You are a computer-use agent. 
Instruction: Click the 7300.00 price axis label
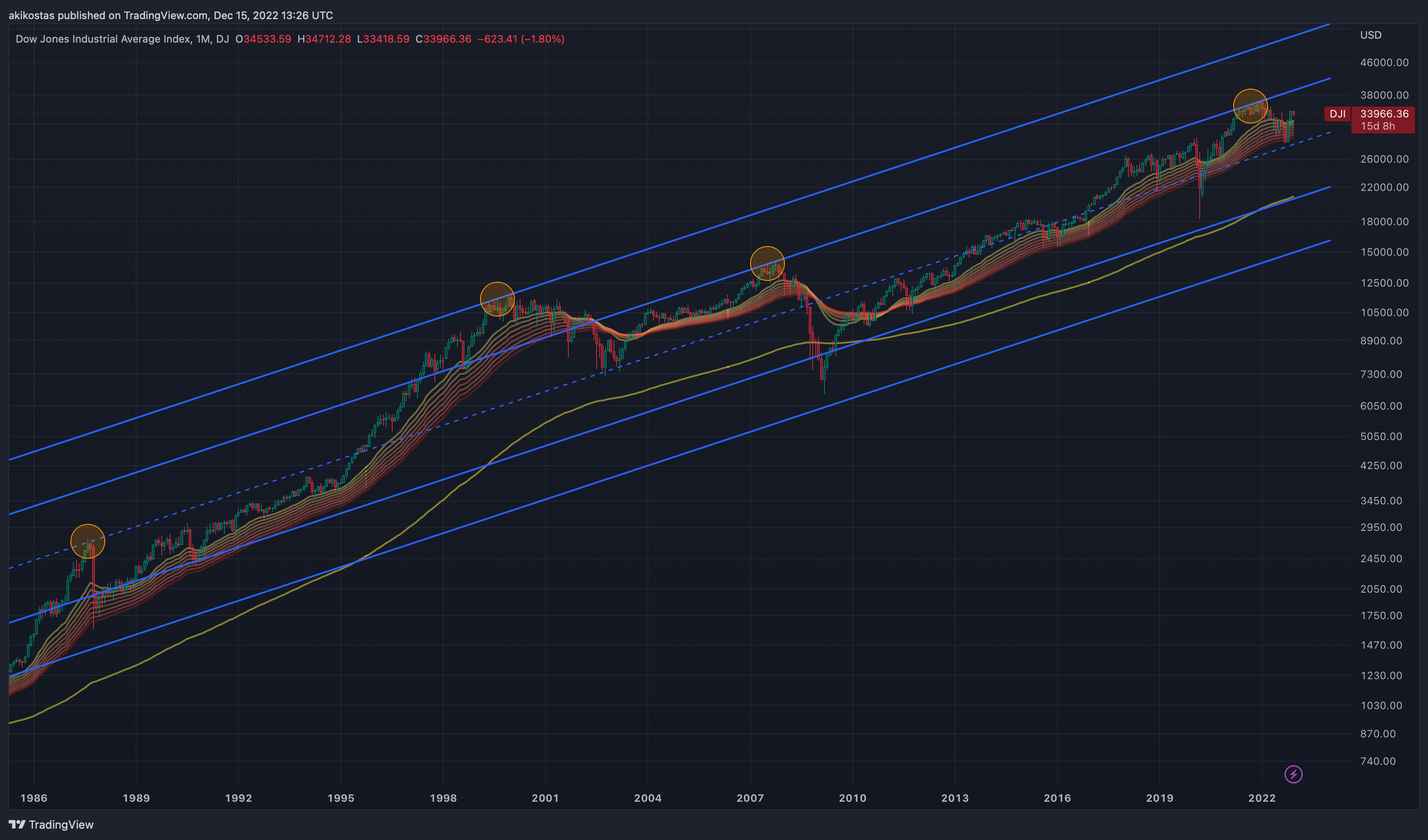pos(1381,374)
